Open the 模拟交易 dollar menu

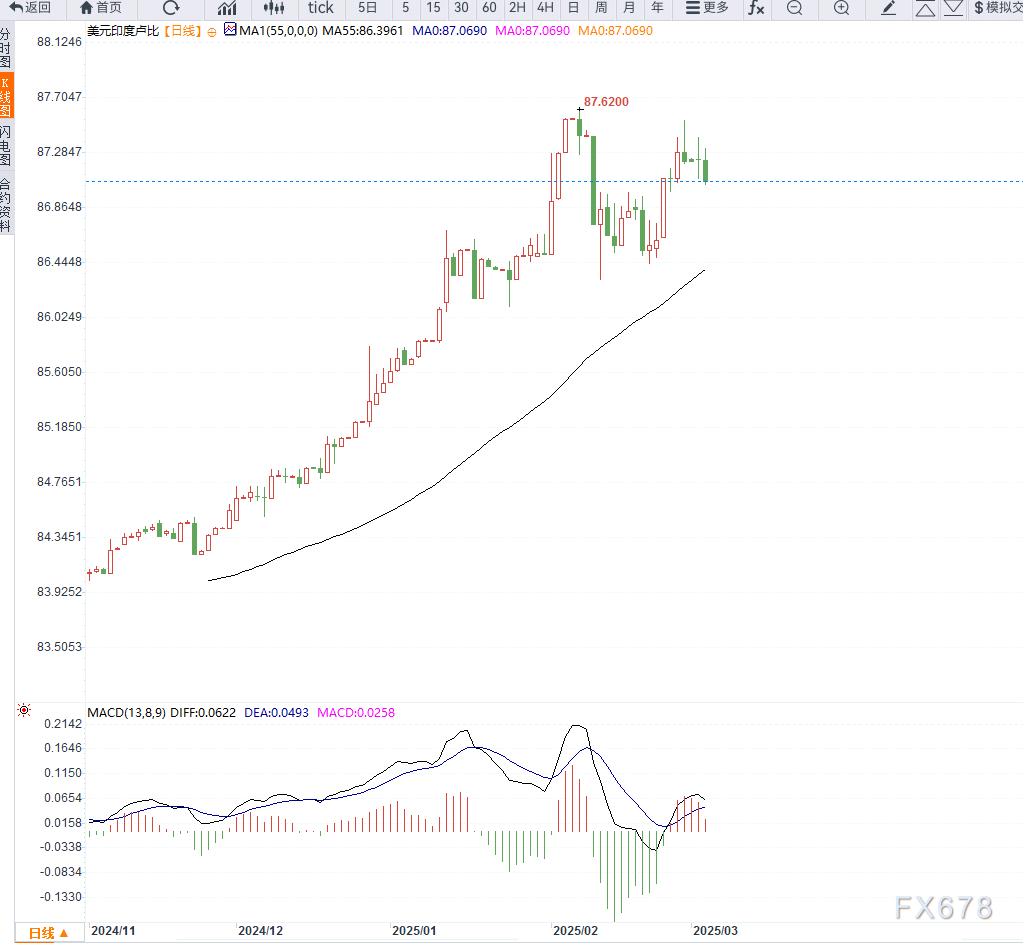coord(998,8)
